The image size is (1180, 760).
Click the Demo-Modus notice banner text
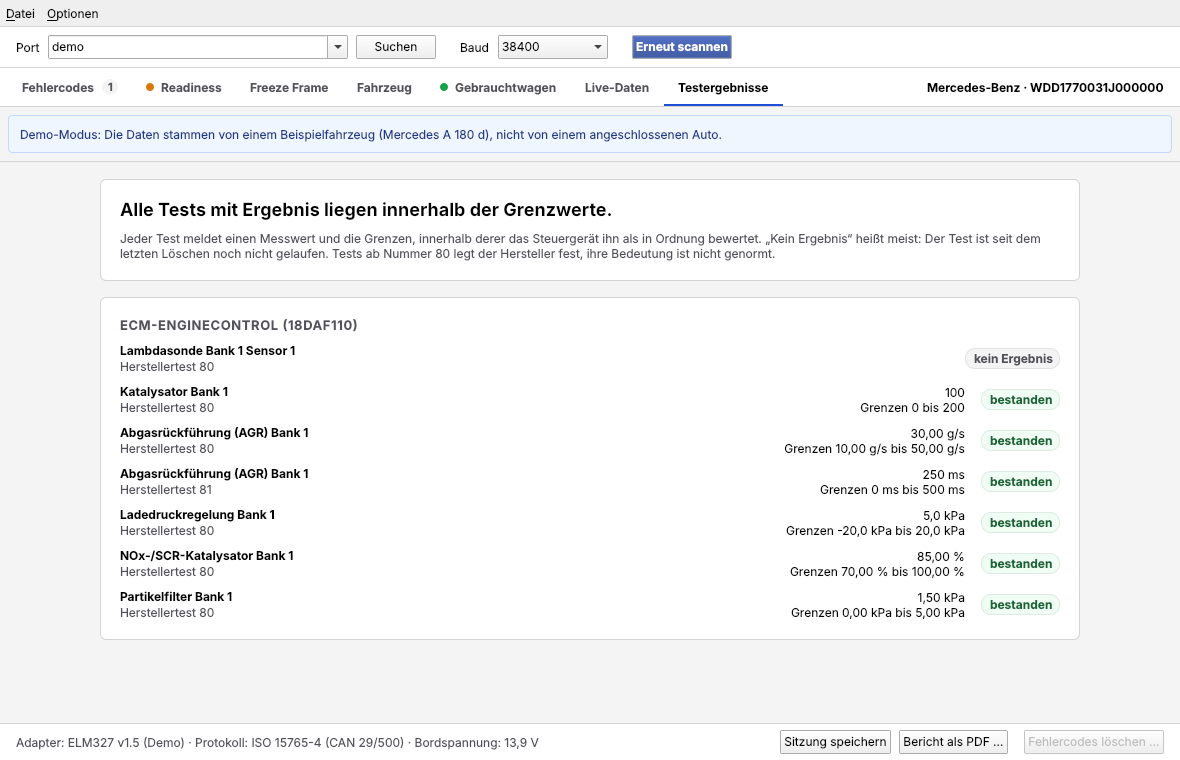pos(370,135)
